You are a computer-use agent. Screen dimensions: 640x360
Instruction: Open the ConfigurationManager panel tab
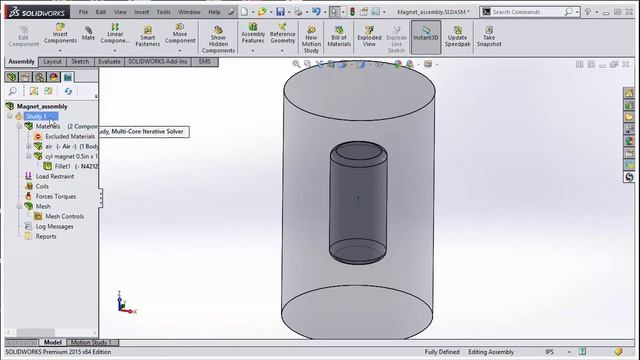[x=40, y=77]
